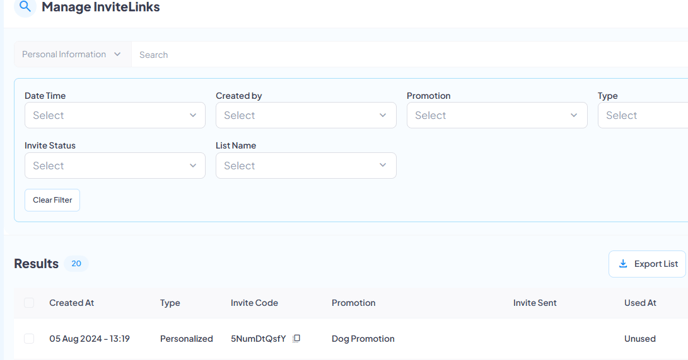The image size is (688, 360).
Task: Open the Personal Information search category dropdown
Action: 73,54
